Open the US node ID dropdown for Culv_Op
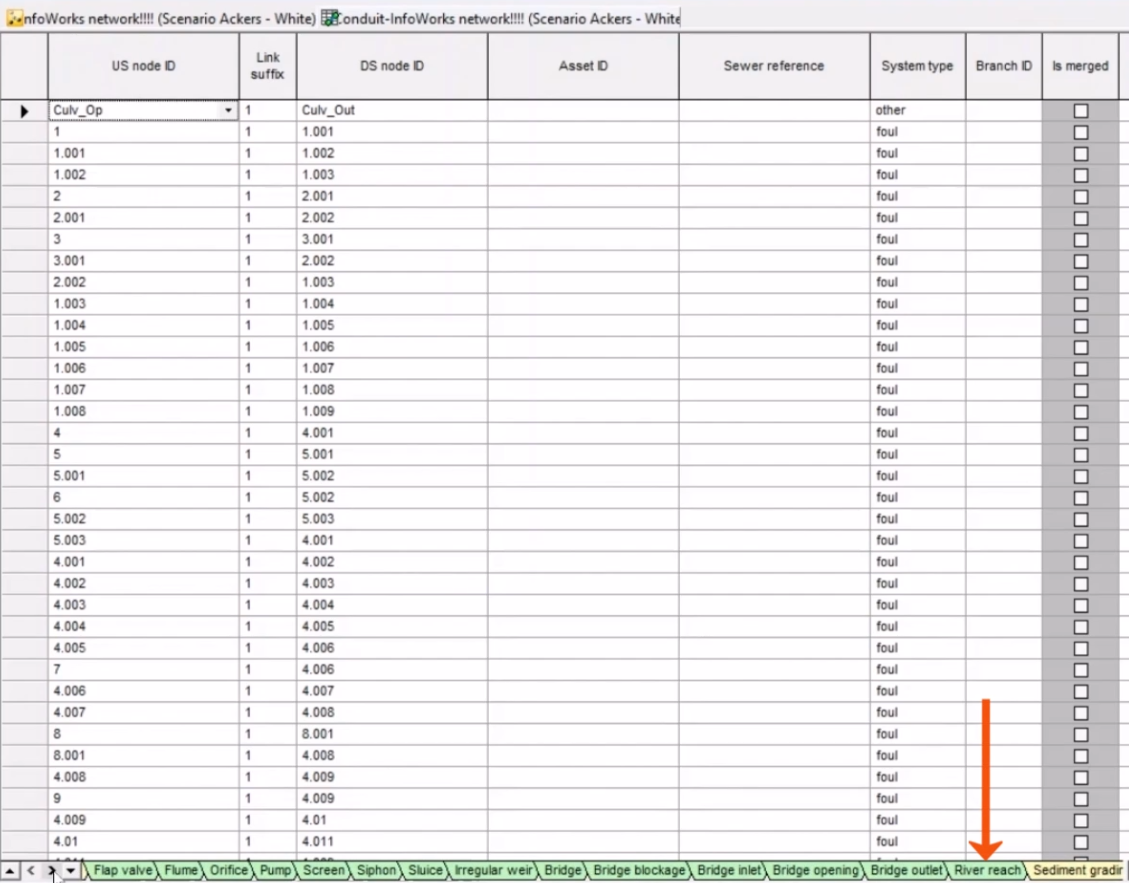The image size is (1129, 883). pyautogui.click(x=229, y=111)
